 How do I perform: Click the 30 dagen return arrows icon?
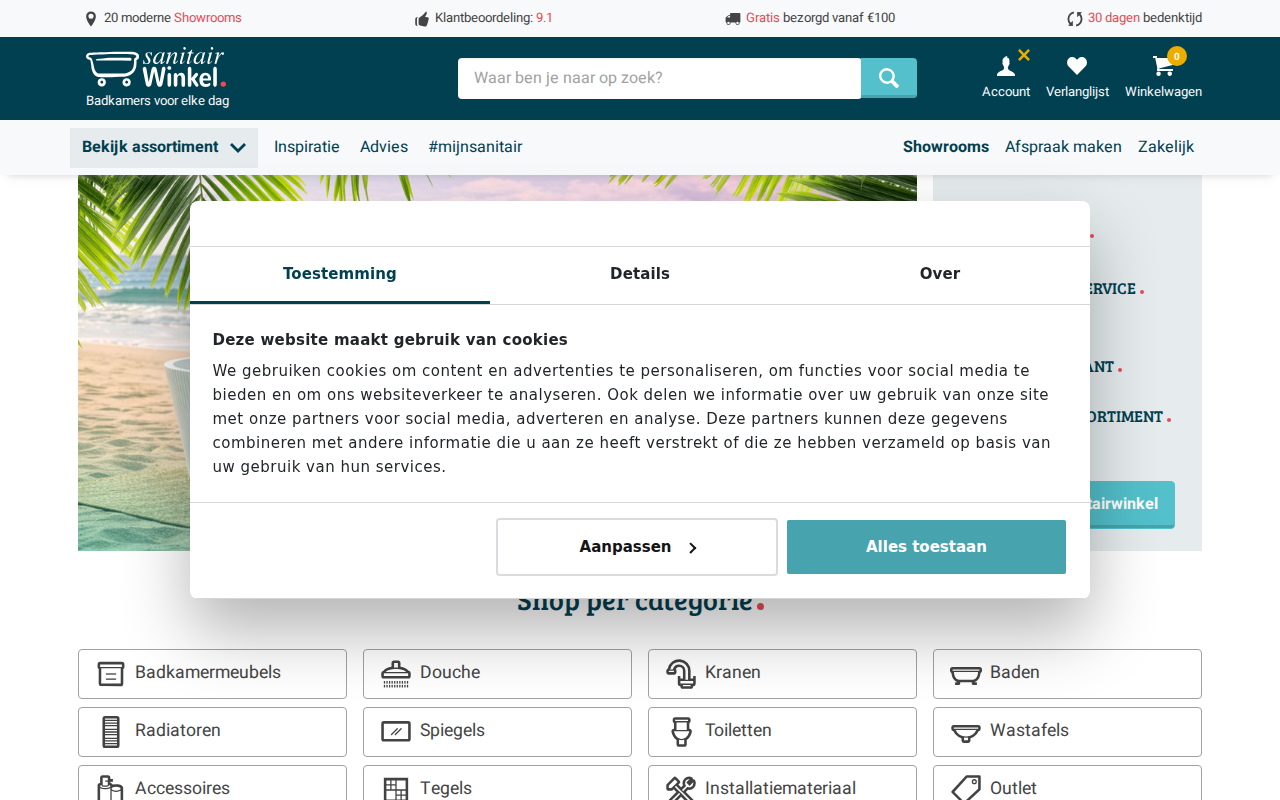(1075, 18)
